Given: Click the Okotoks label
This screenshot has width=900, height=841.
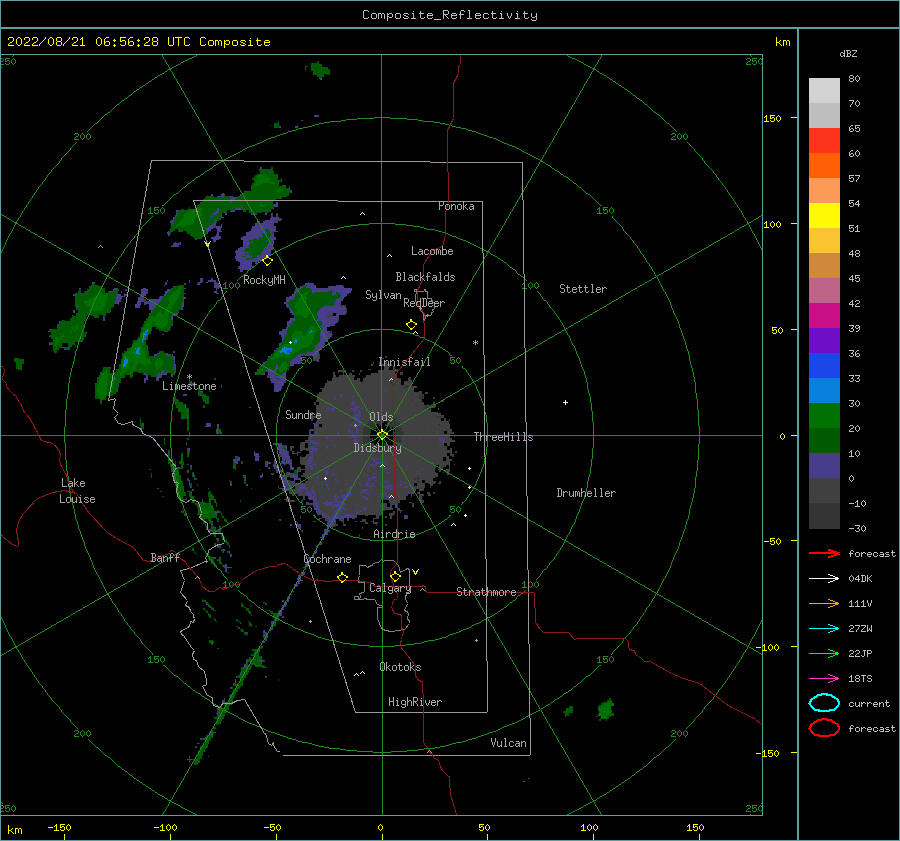Looking at the screenshot, I should pyautogui.click(x=400, y=666).
